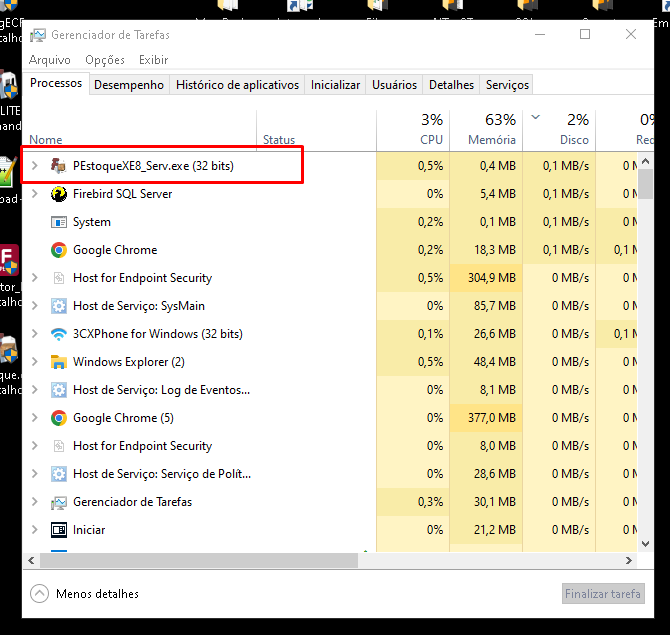Image resolution: width=670 pixels, height=635 pixels.
Task: Click the vertical scrollbar down arrow
Action: pyautogui.click(x=646, y=544)
